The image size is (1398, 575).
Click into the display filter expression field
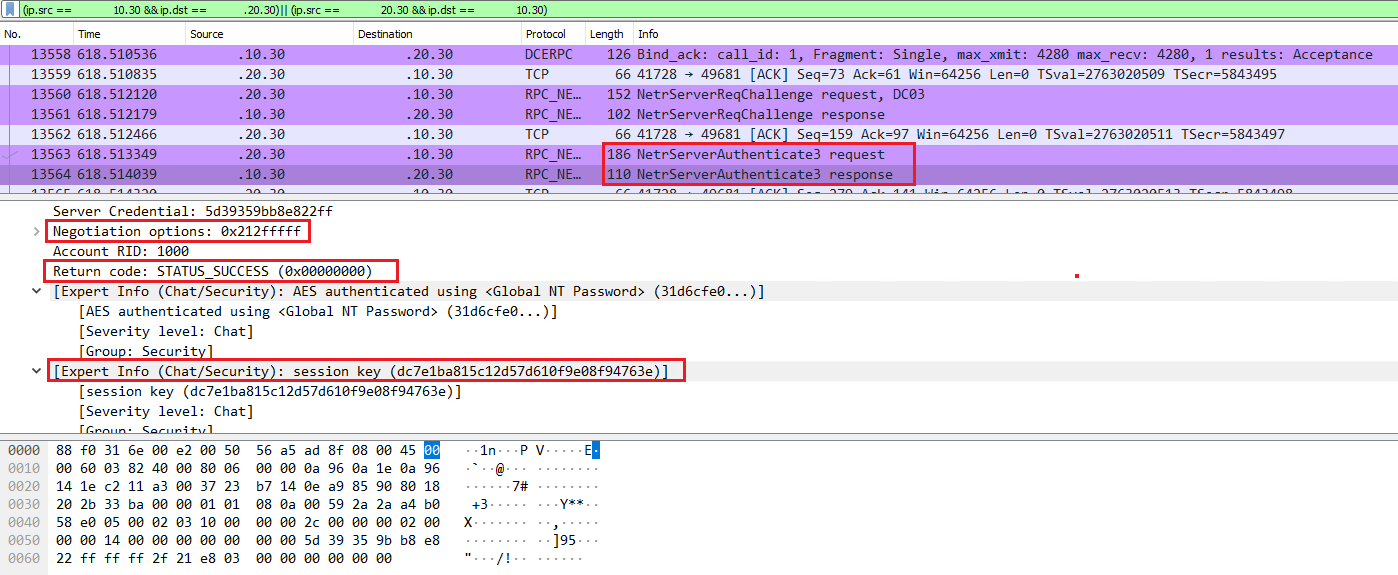coord(708,9)
